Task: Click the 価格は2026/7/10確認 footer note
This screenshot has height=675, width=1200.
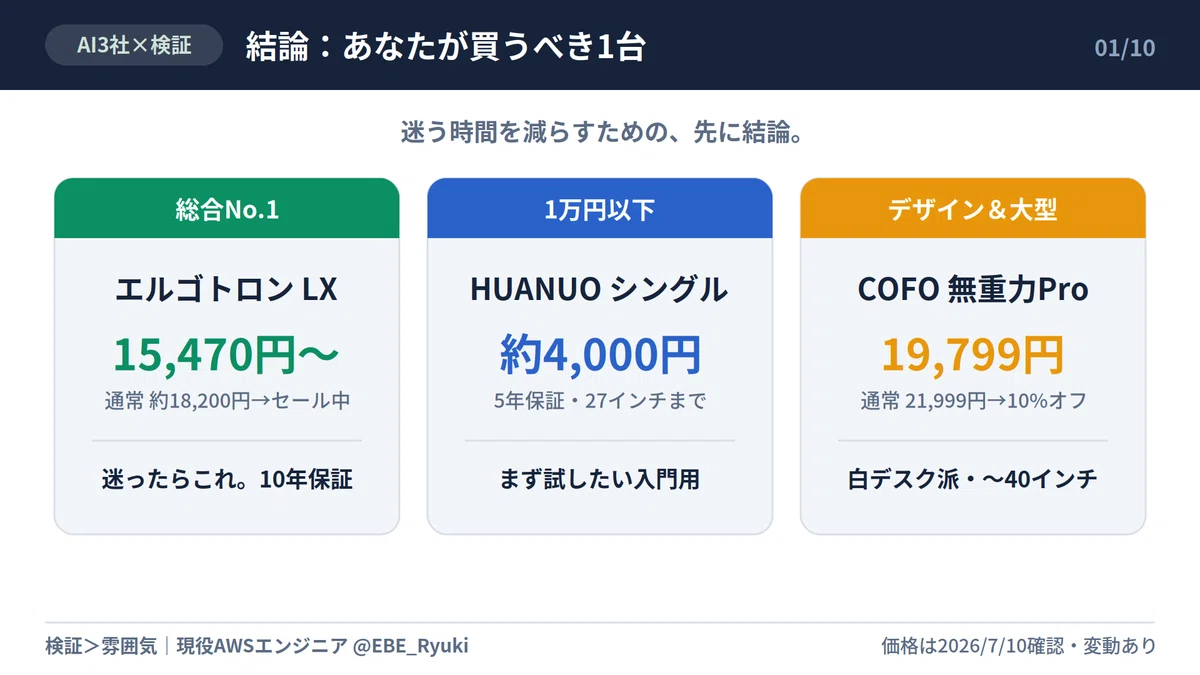Action: point(967,646)
